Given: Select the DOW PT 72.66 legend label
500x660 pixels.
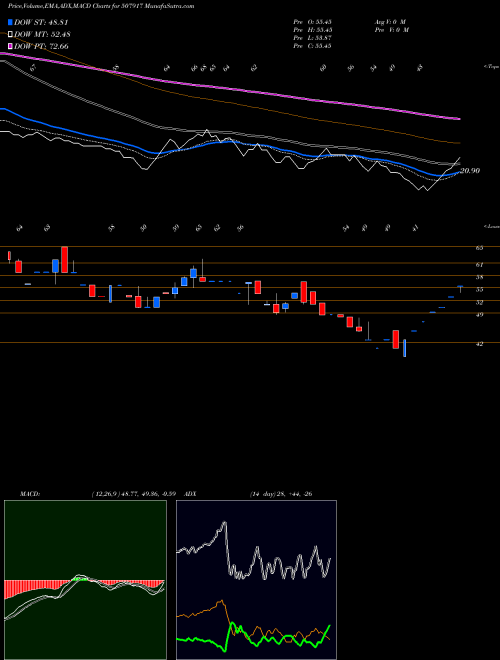Looking at the screenshot, I should 41,46.
